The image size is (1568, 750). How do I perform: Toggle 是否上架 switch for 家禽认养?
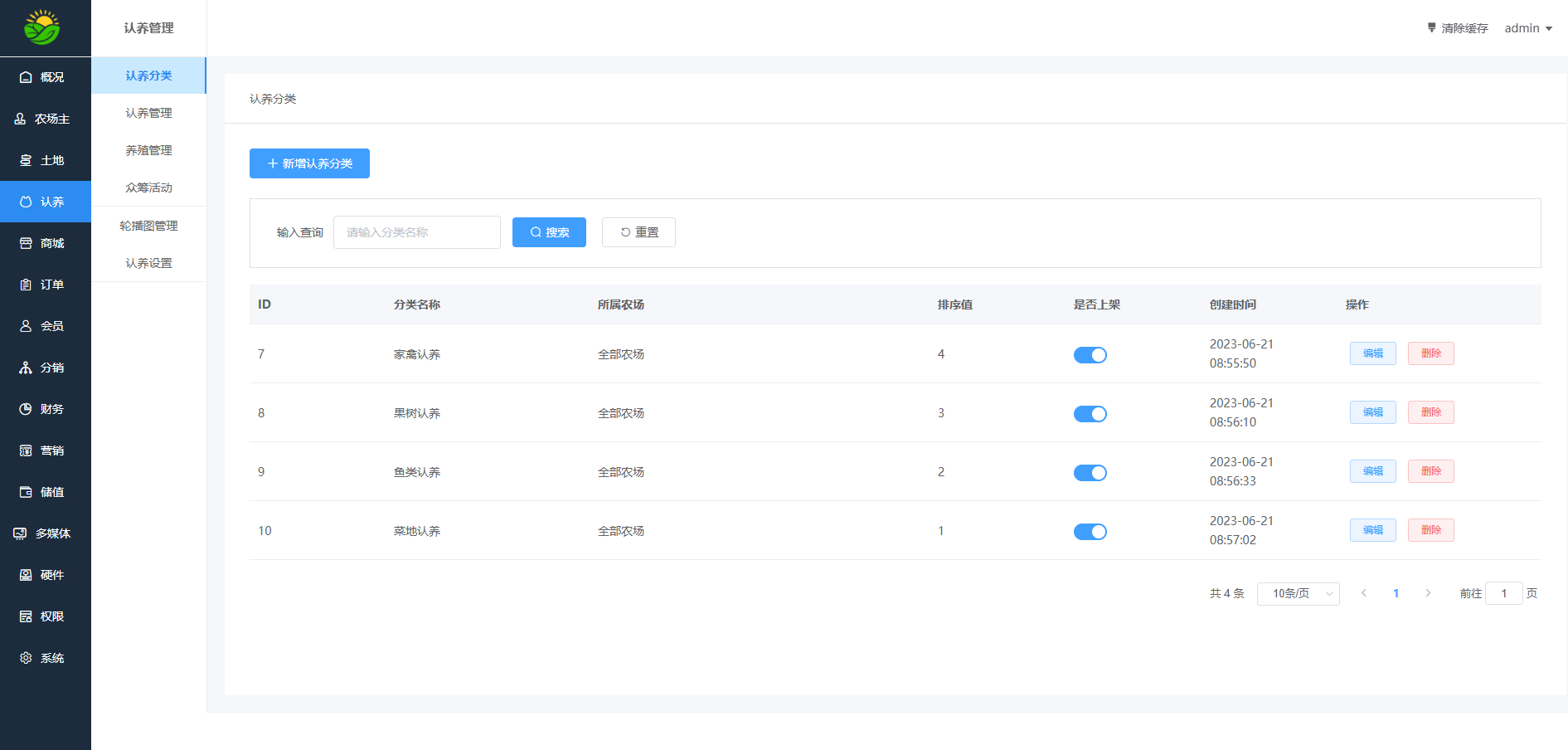(x=1090, y=355)
